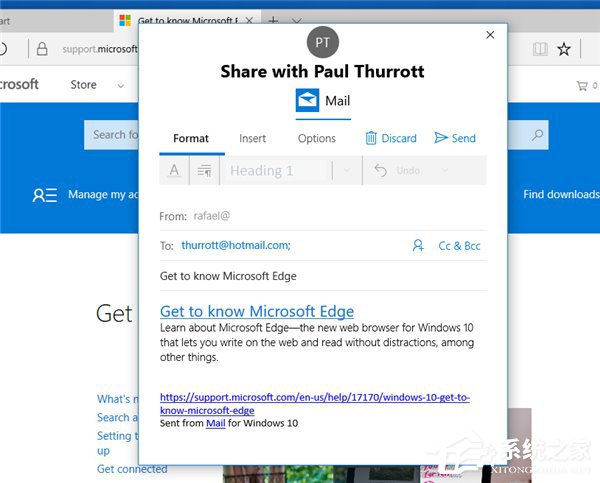This screenshot has height=483, width=600.
Task: Expand the Heading 1 style dropdown
Action: [x=347, y=170]
